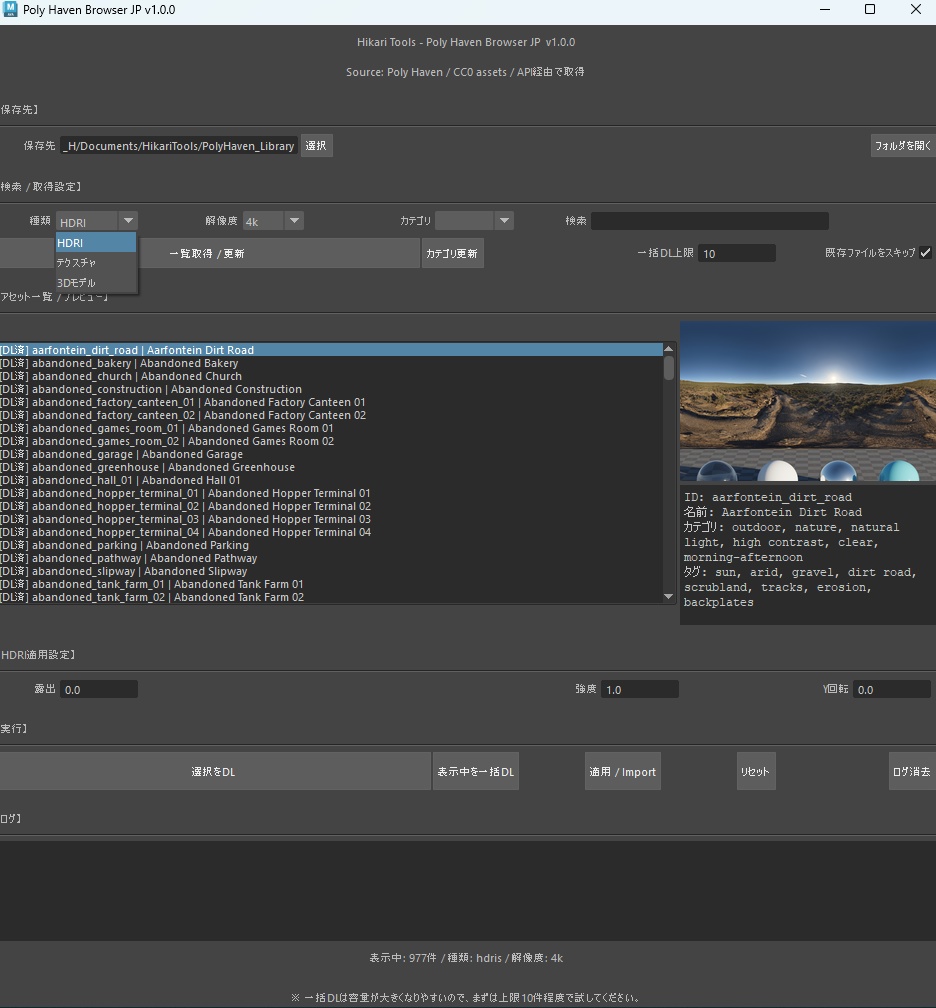This screenshot has height=1008, width=936.
Task: Select abandoned_games_room_02 list entry
Action: pos(331,441)
